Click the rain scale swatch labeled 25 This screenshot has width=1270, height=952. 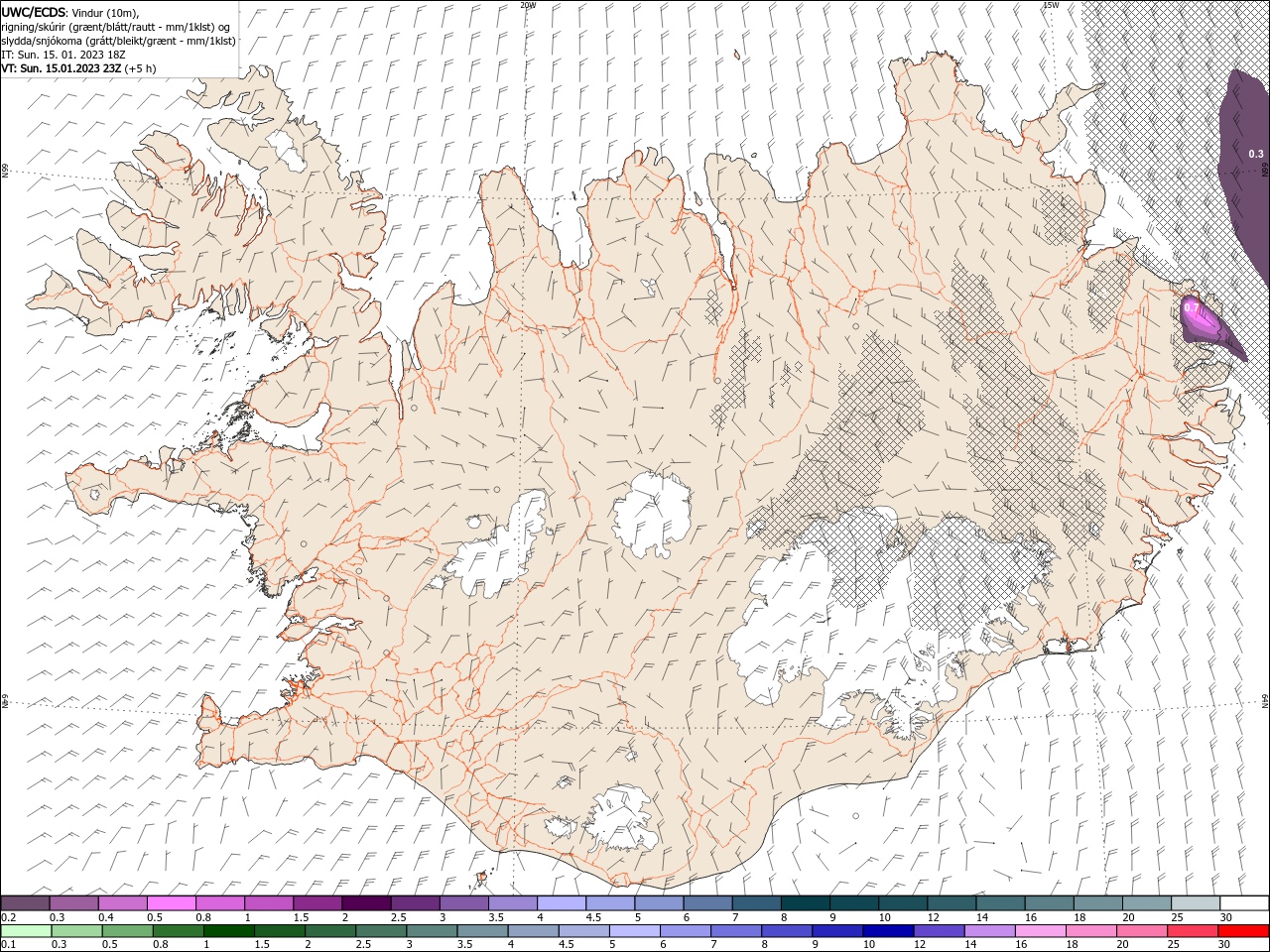click(x=1194, y=931)
